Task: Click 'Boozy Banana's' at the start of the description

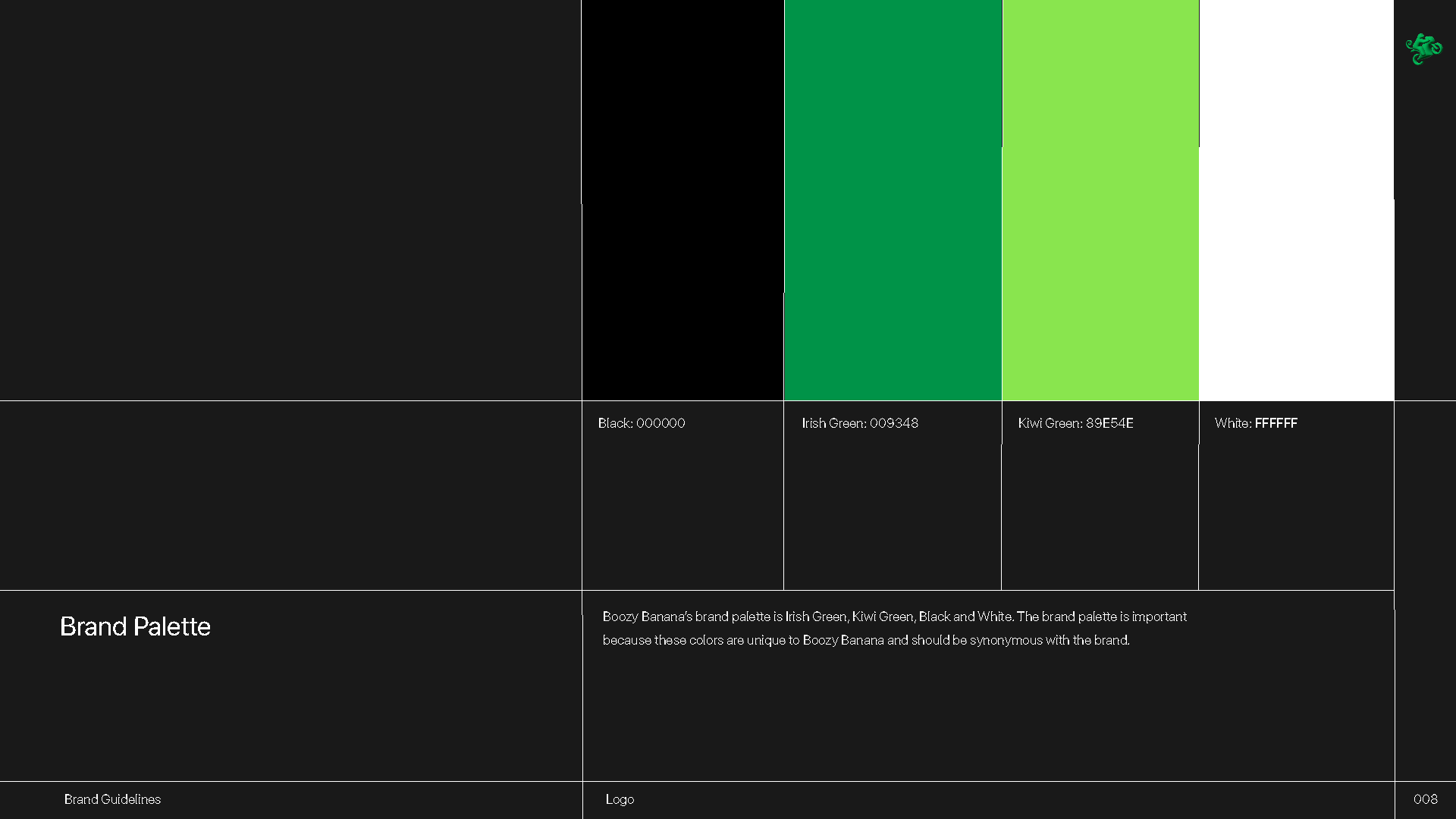Action: 647,617
